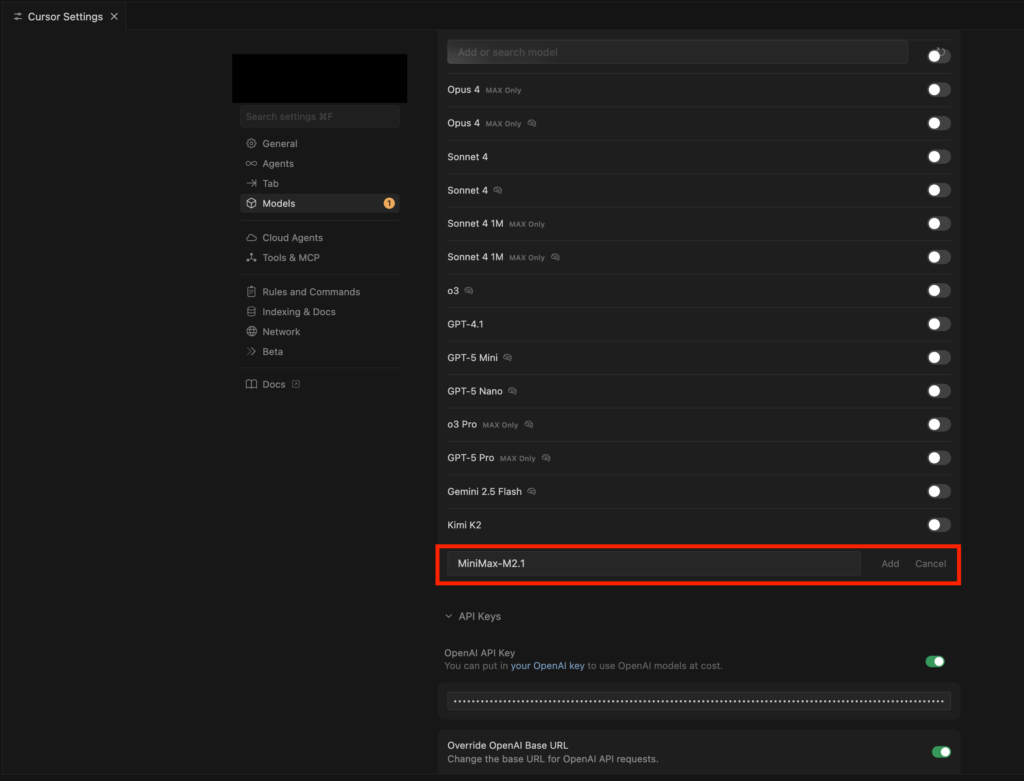Open the Models settings tab

[x=279, y=204]
